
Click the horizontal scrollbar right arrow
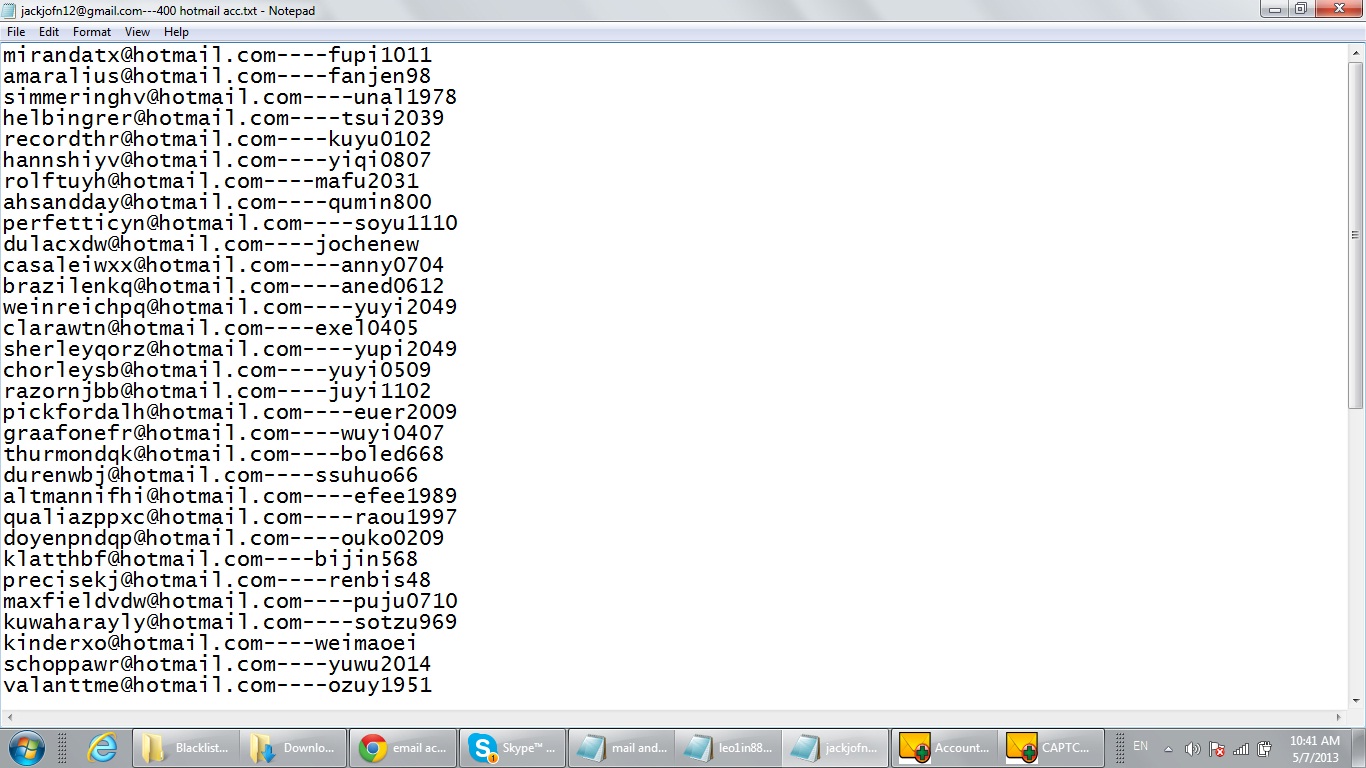point(1340,718)
